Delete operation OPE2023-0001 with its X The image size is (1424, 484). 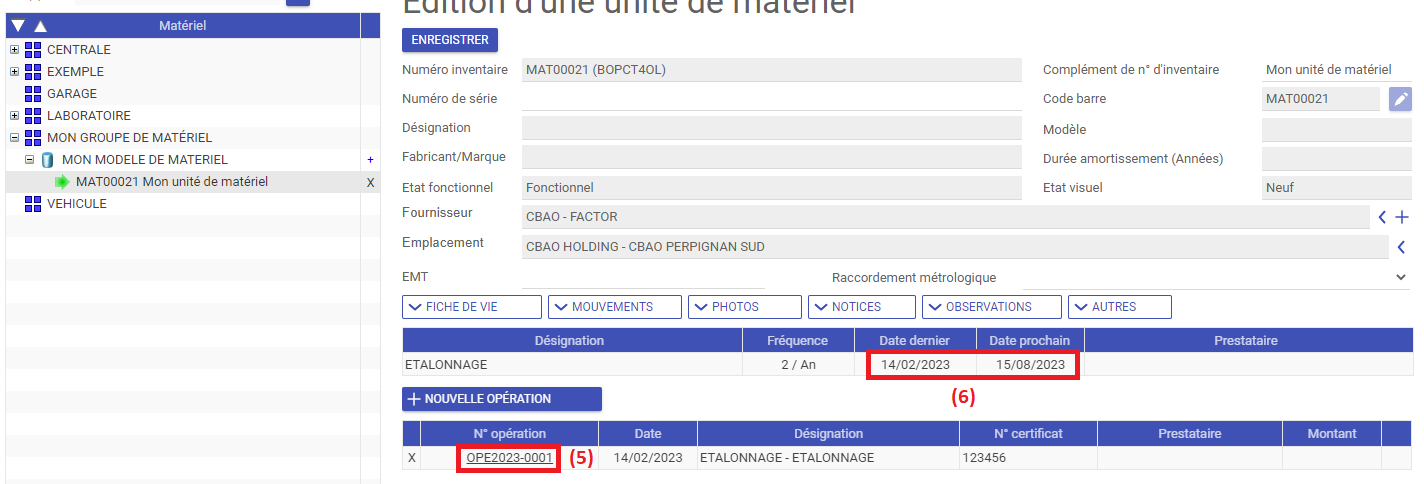[411, 458]
